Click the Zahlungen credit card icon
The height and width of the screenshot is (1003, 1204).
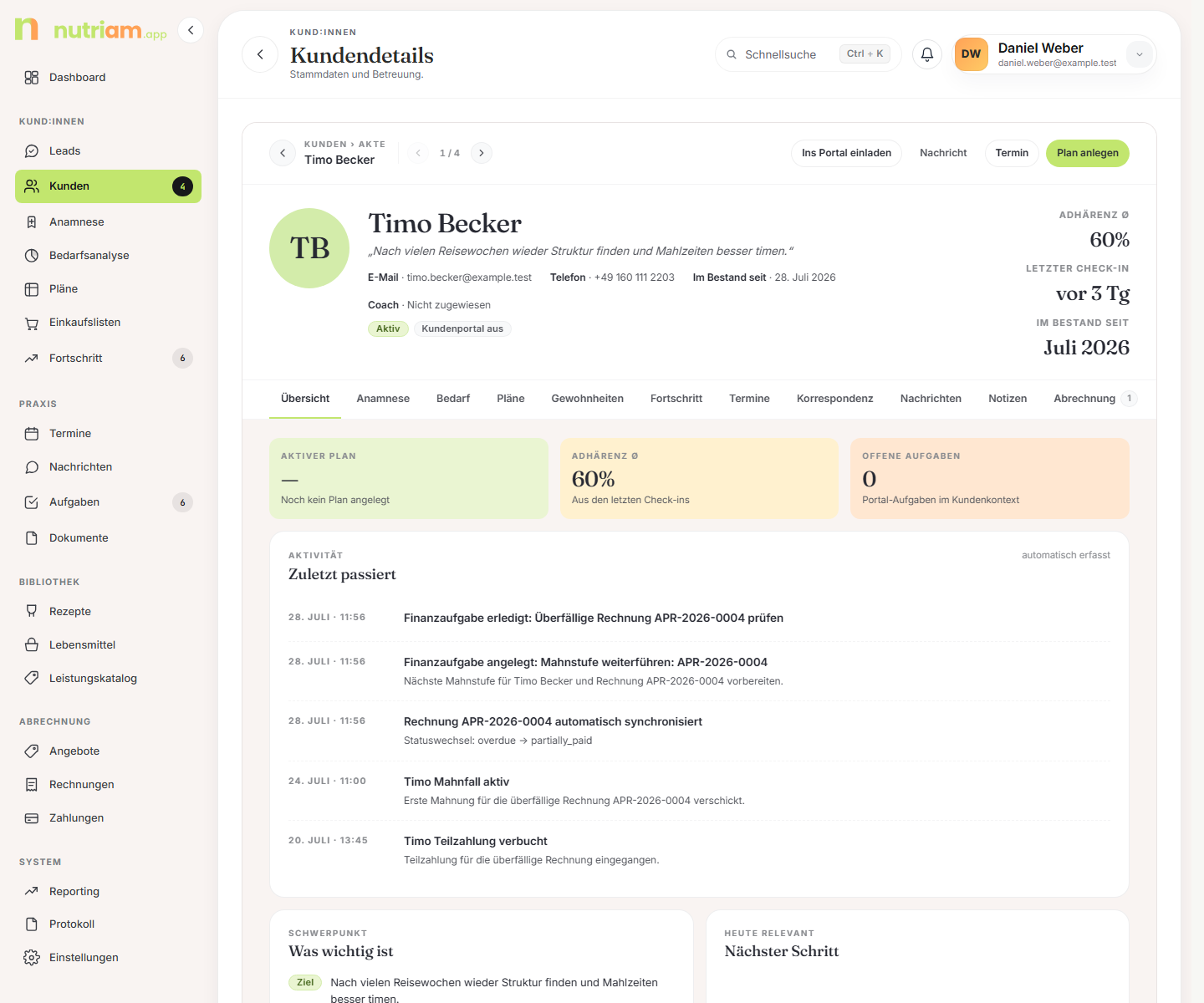[x=32, y=818]
